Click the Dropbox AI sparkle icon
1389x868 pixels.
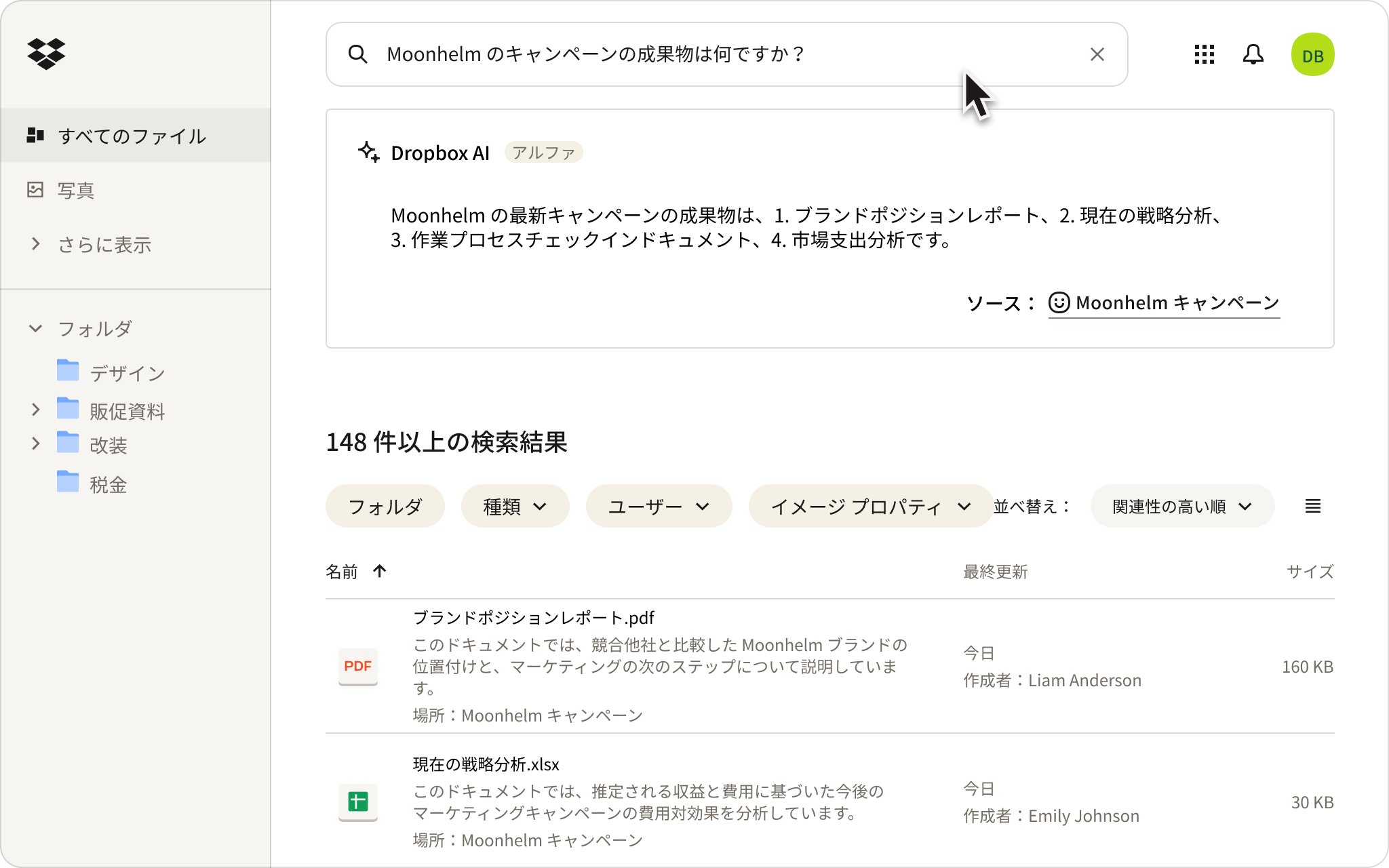pyautogui.click(x=369, y=152)
